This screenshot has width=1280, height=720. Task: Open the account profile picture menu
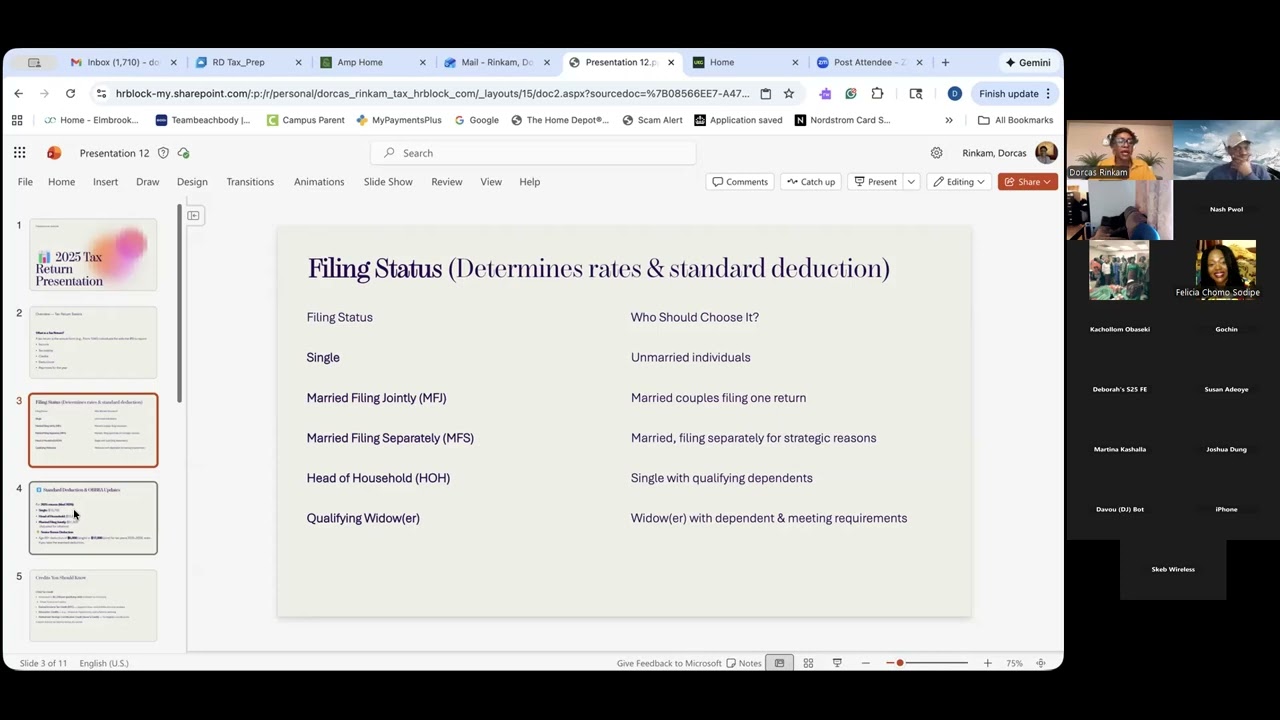[1046, 153]
